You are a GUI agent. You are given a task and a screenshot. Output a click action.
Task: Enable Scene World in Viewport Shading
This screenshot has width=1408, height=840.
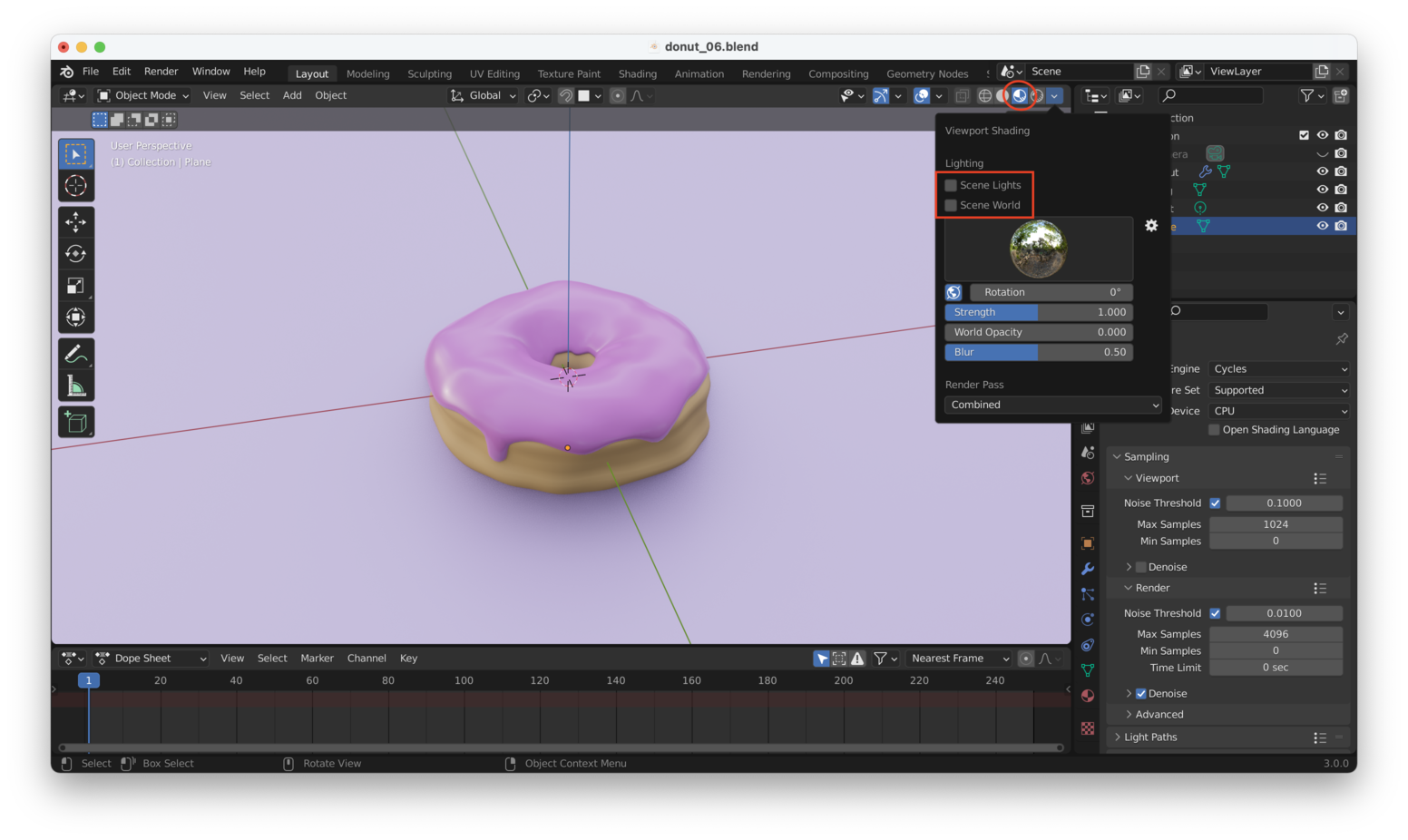coord(950,205)
